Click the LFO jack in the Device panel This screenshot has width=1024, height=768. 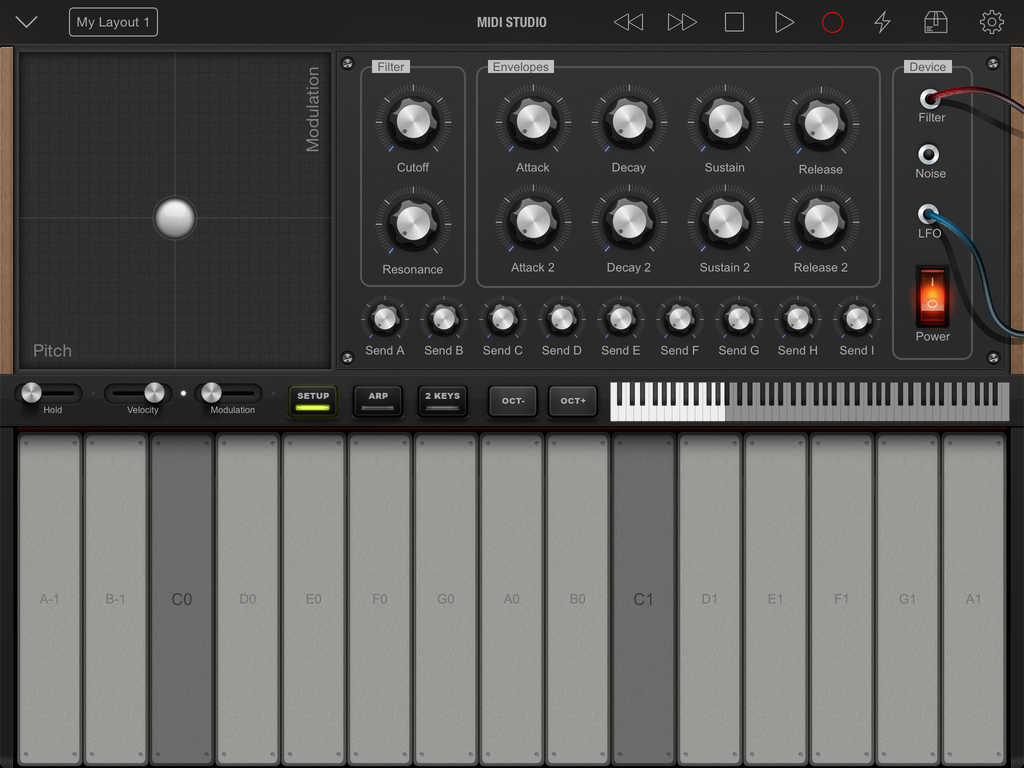[930, 215]
